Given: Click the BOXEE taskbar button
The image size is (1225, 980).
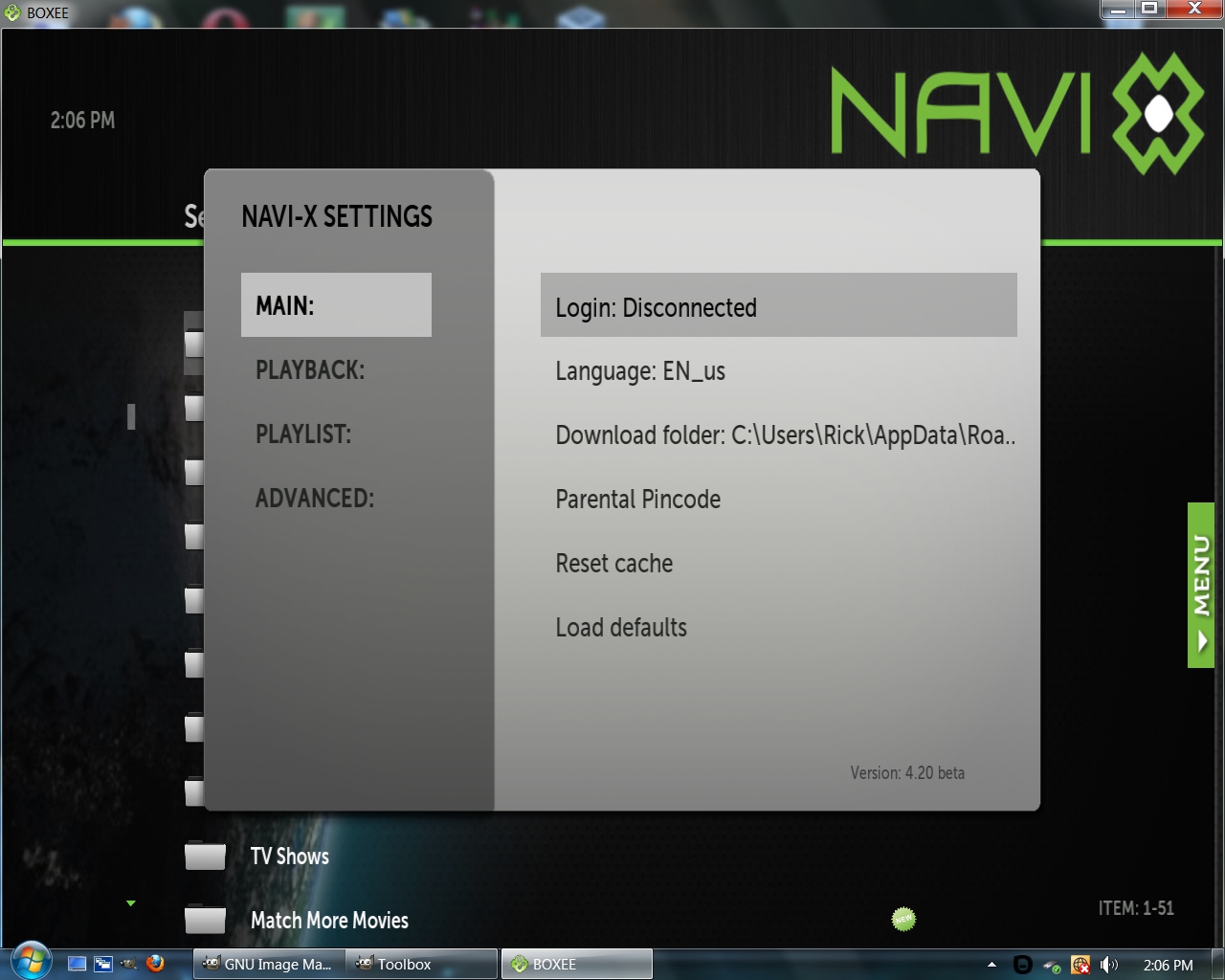Looking at the screenshot, I should pyautogui.click(x=577, y=964).
